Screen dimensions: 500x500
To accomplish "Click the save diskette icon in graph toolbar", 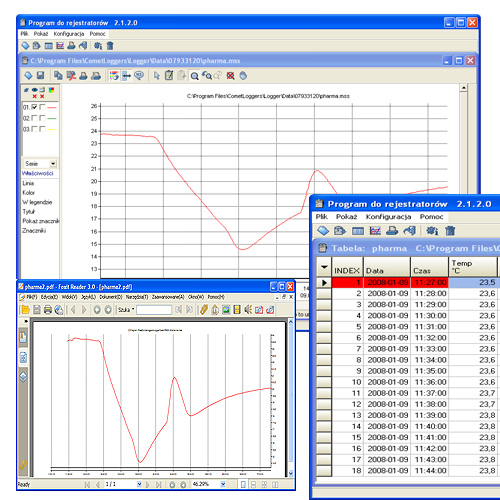I will 40,76.
